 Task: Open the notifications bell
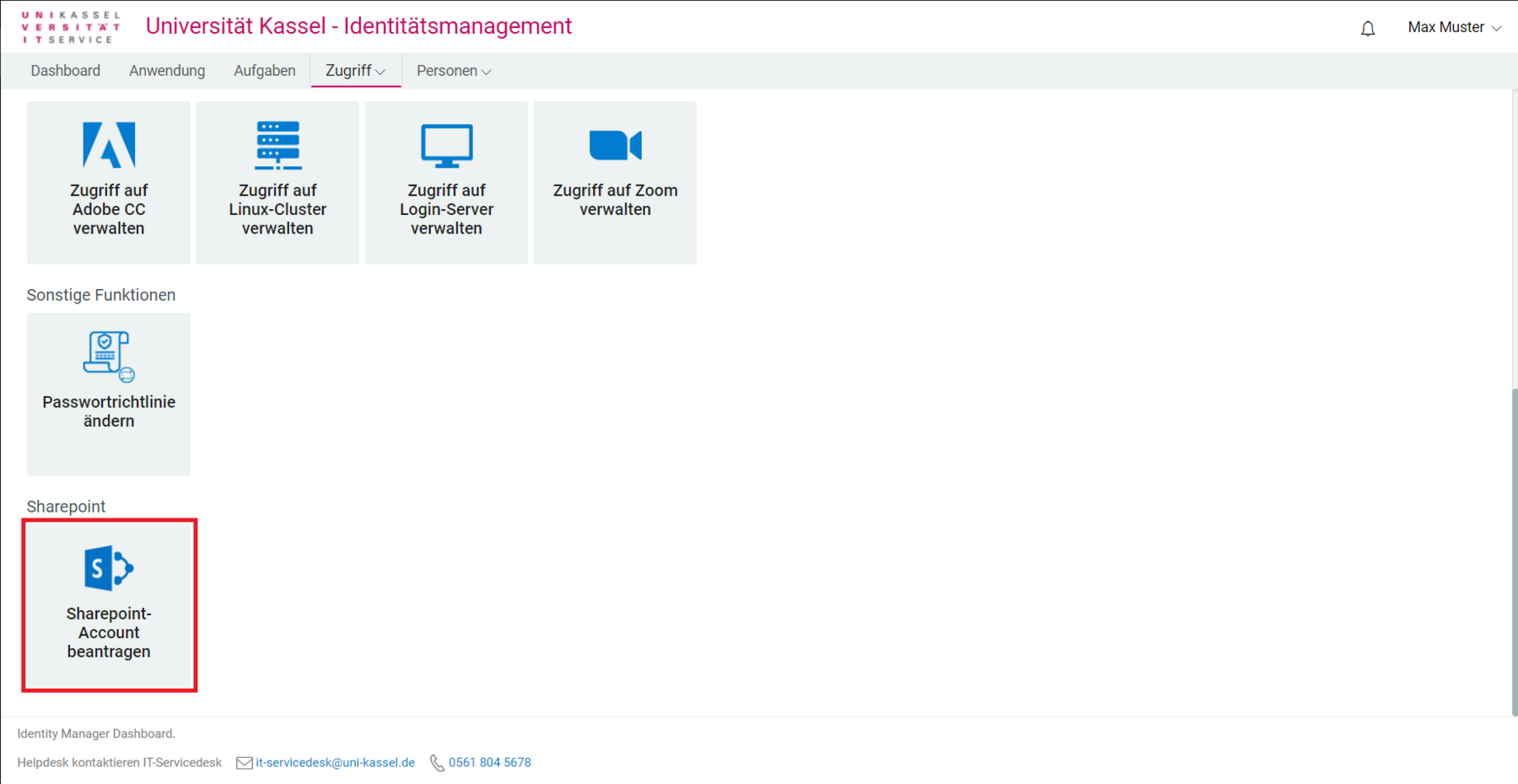coord(1367,29)
